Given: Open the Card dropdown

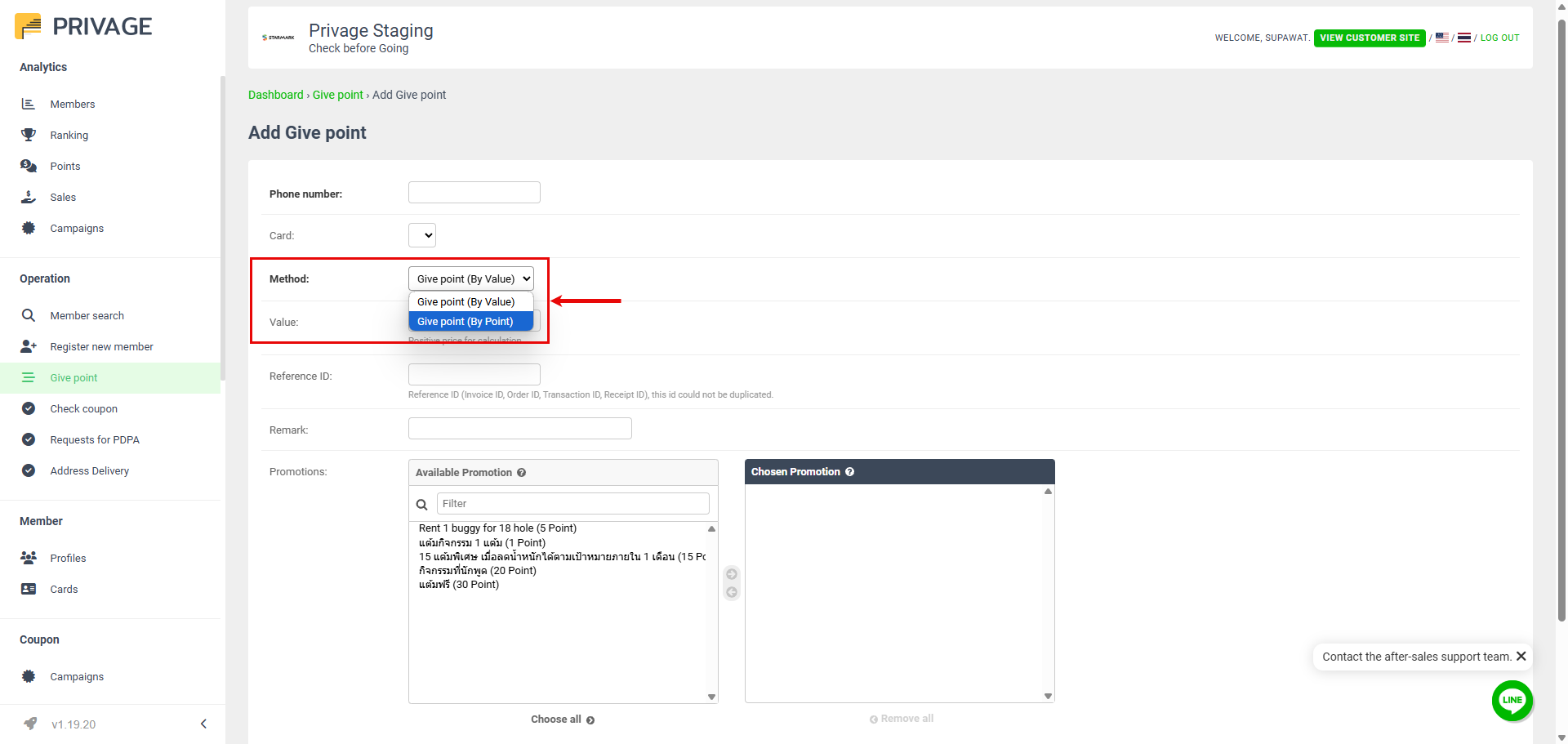Looking at the screenshot, I should click(422, 235).
